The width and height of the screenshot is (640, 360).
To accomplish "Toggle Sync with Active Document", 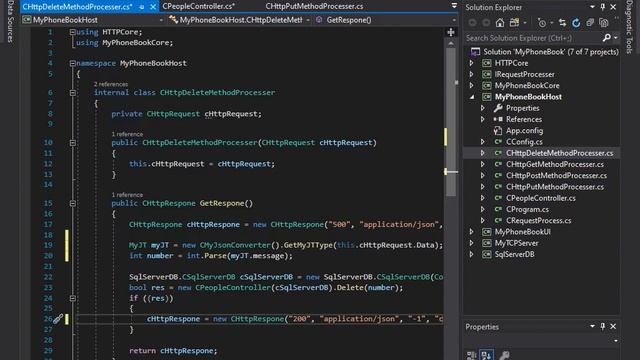I will [562, 23].
